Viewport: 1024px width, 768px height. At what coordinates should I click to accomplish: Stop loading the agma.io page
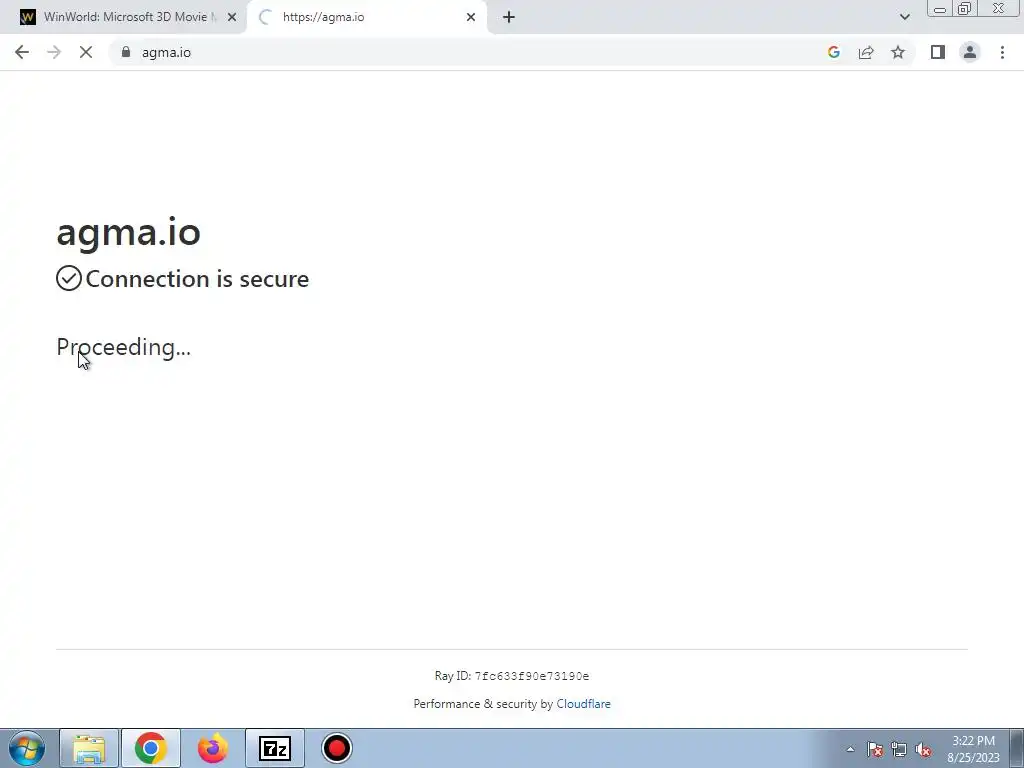(86, 52)
